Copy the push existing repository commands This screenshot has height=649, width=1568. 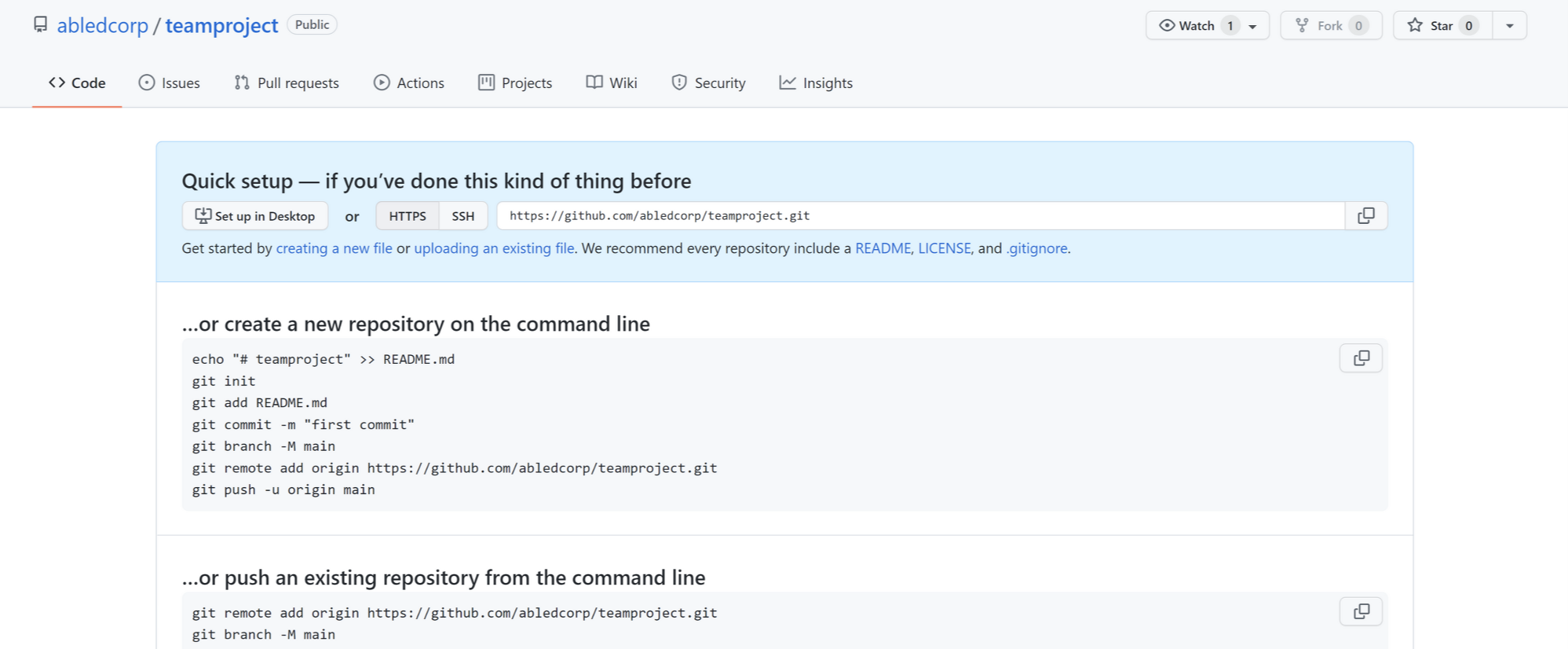click(x=1361, y=611)
